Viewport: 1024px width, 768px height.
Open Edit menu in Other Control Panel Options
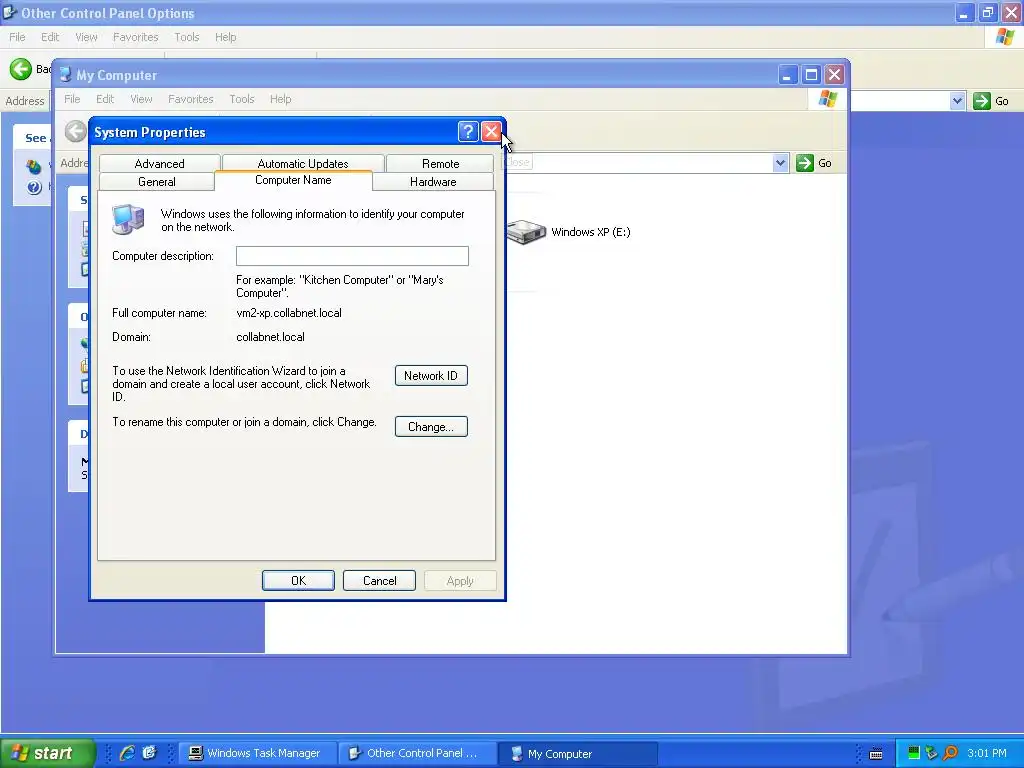pos(50,37)
